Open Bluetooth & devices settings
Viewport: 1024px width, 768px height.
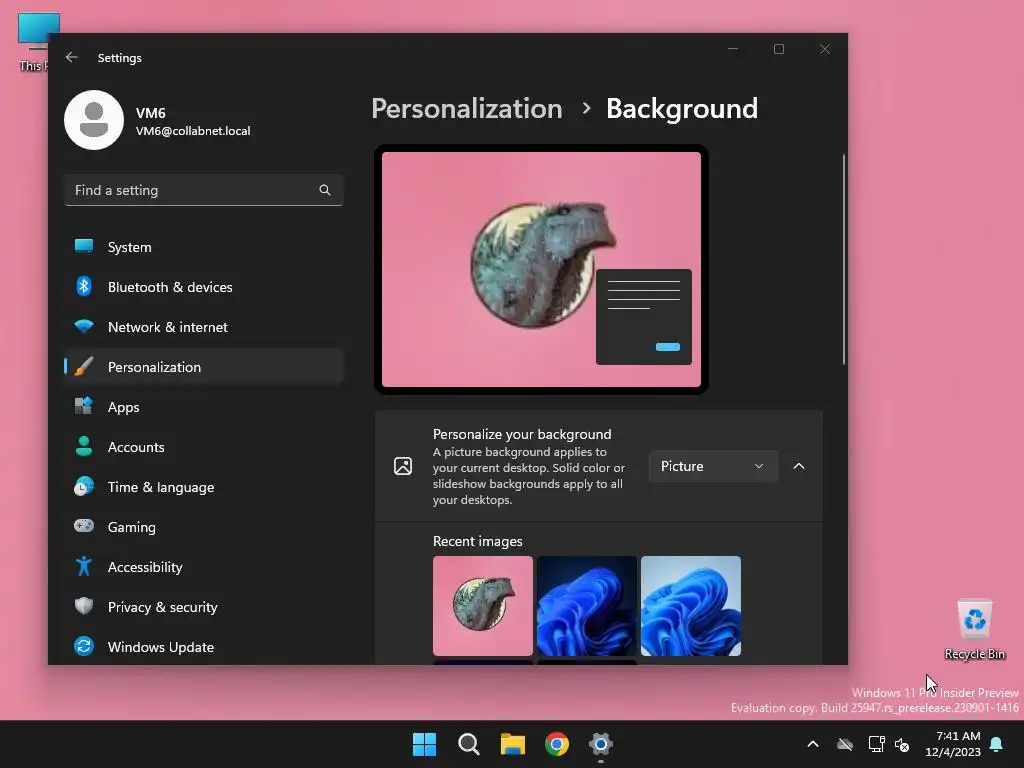pyautogui.click(x=204, y=287)
